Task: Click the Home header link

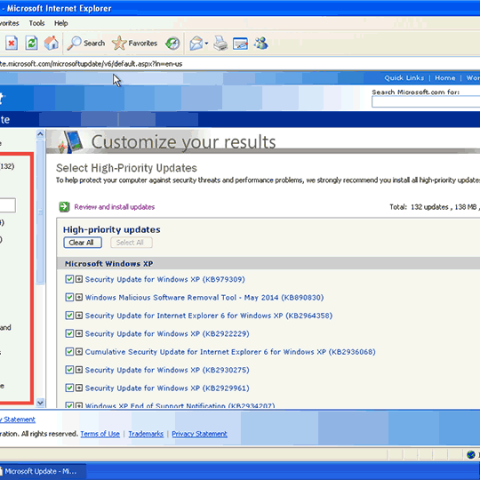Action: (x=445, y=78)
